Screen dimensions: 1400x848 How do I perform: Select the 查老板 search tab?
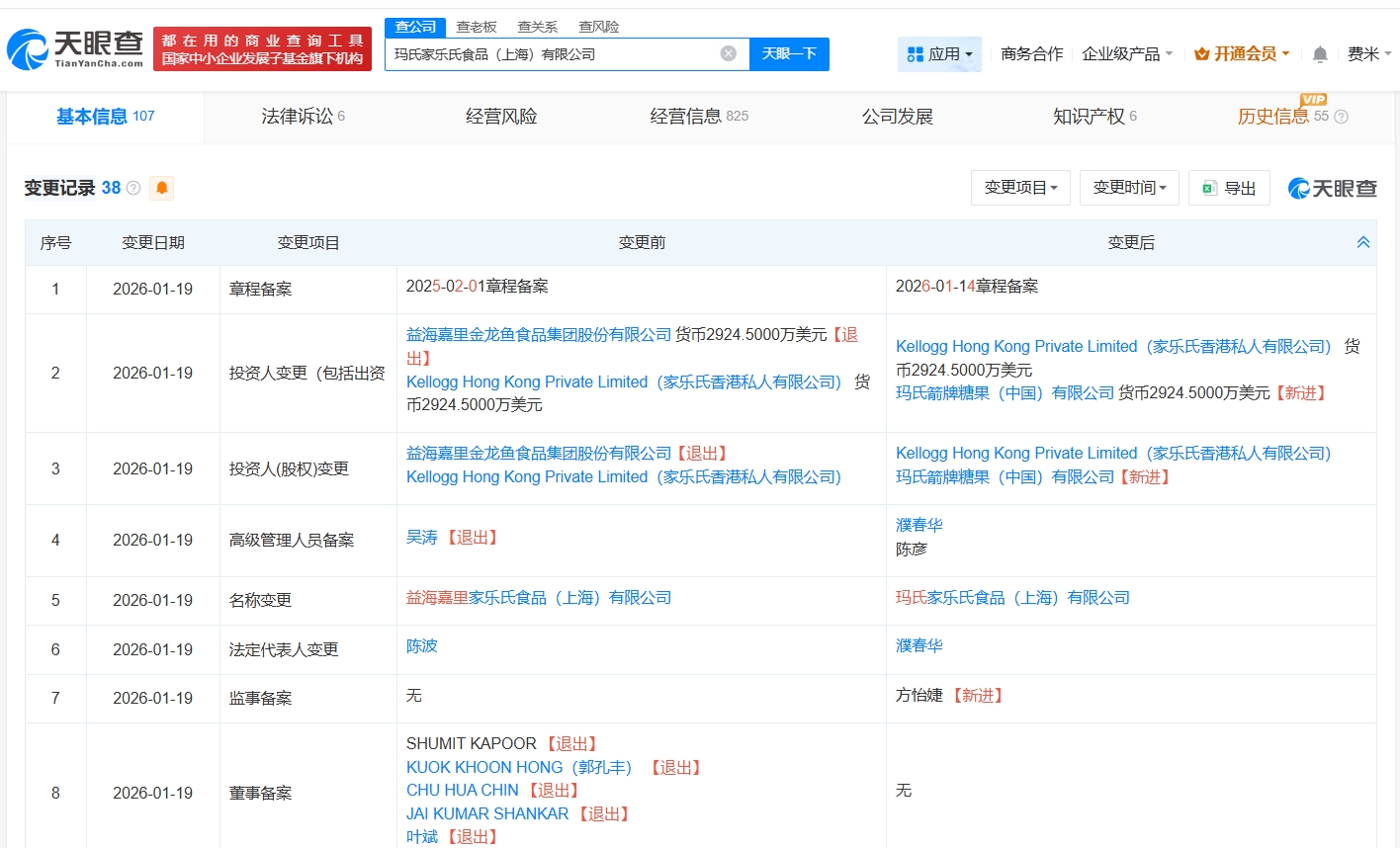click(x=477, y=27)
